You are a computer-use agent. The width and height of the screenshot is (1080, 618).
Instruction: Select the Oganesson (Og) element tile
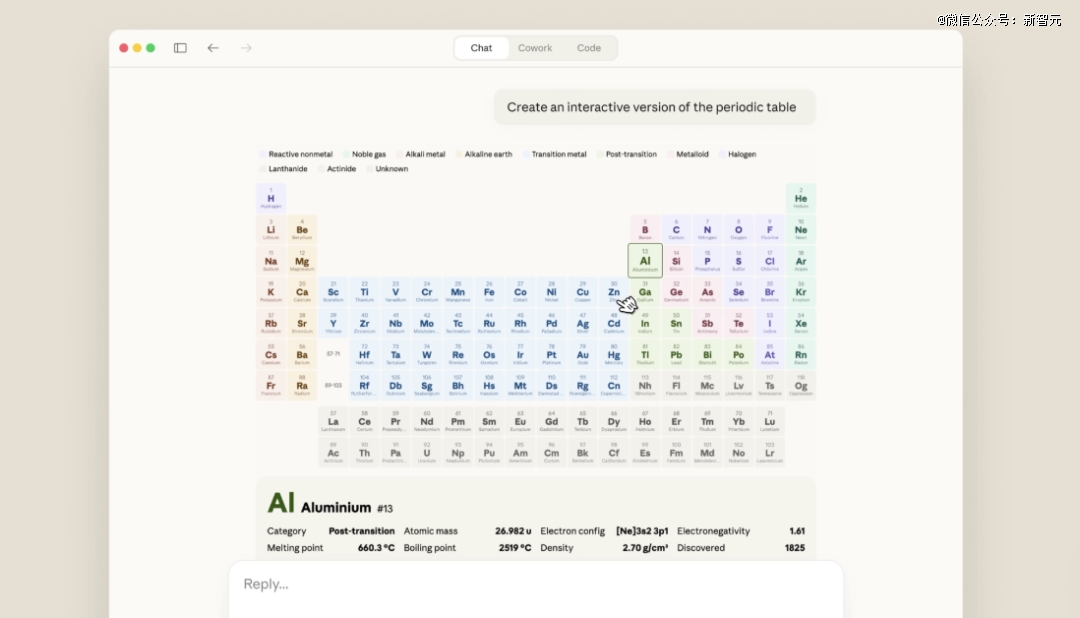click(x=801, y=386)
